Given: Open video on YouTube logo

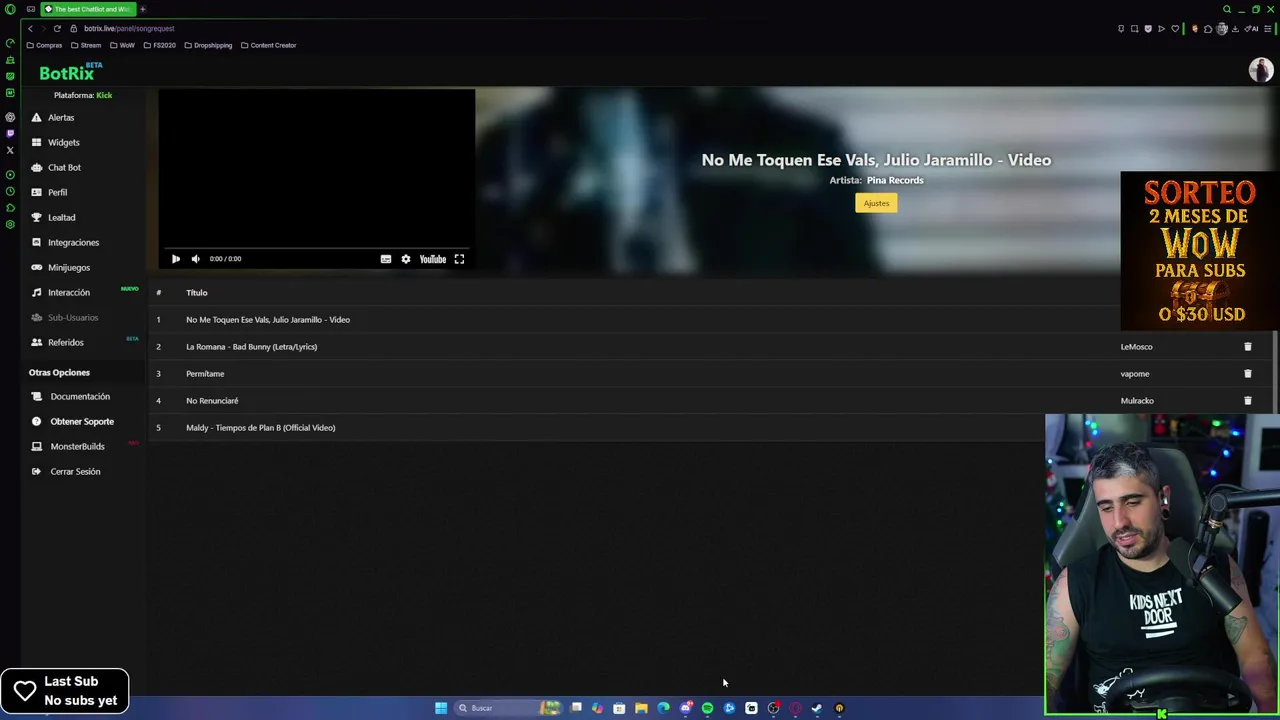Looking at the screenshot, I should (x=432, y=259).
